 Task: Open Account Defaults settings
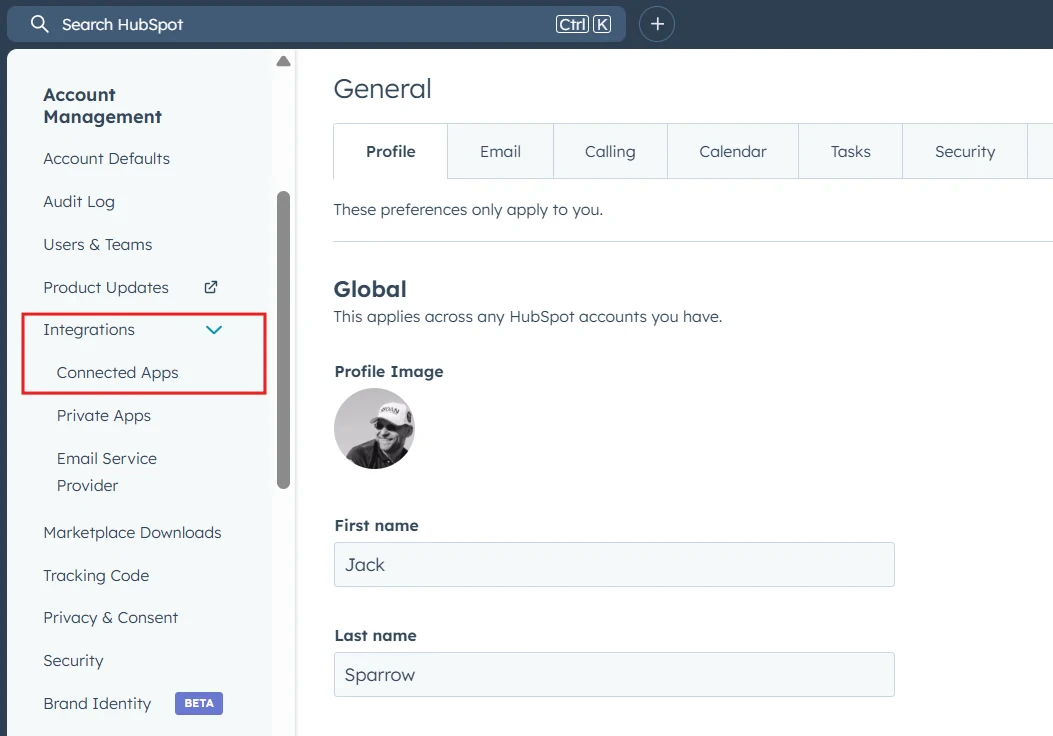[x=107, y=158]
